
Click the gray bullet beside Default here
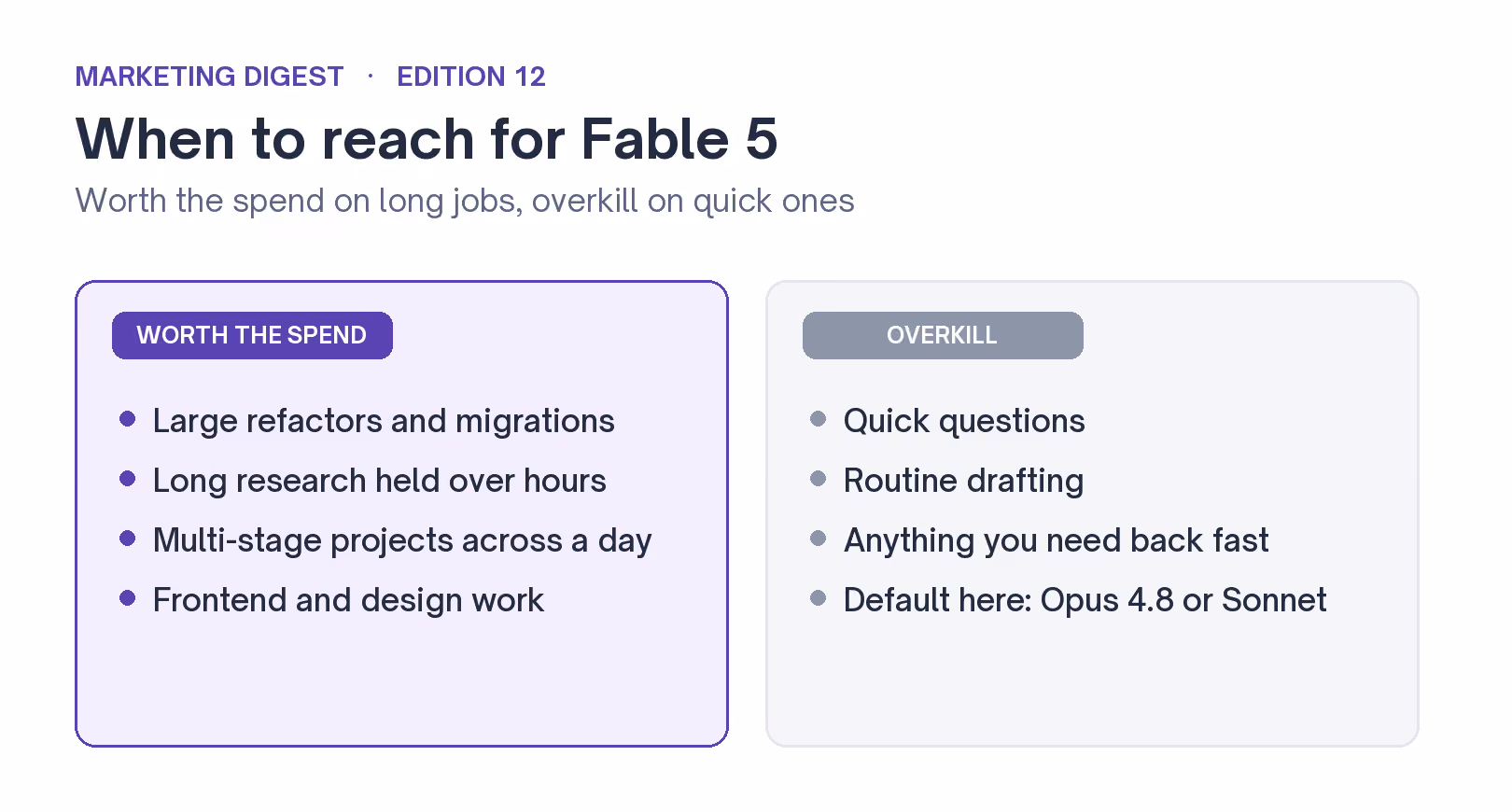(x=819, y=598)
